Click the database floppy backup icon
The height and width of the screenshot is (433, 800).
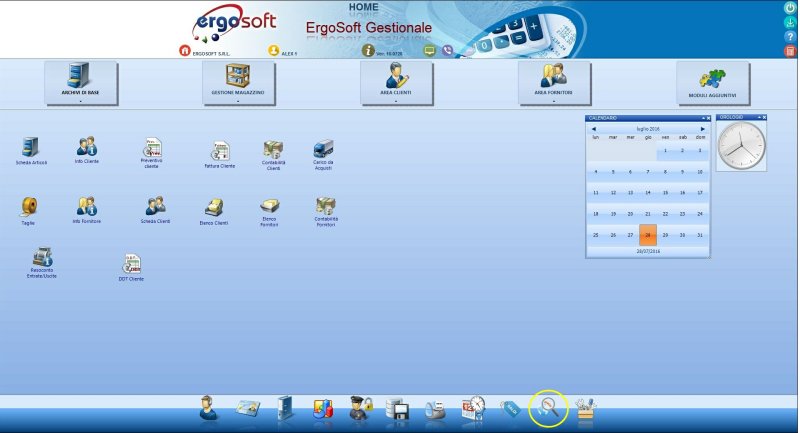(x=397, y=409)
